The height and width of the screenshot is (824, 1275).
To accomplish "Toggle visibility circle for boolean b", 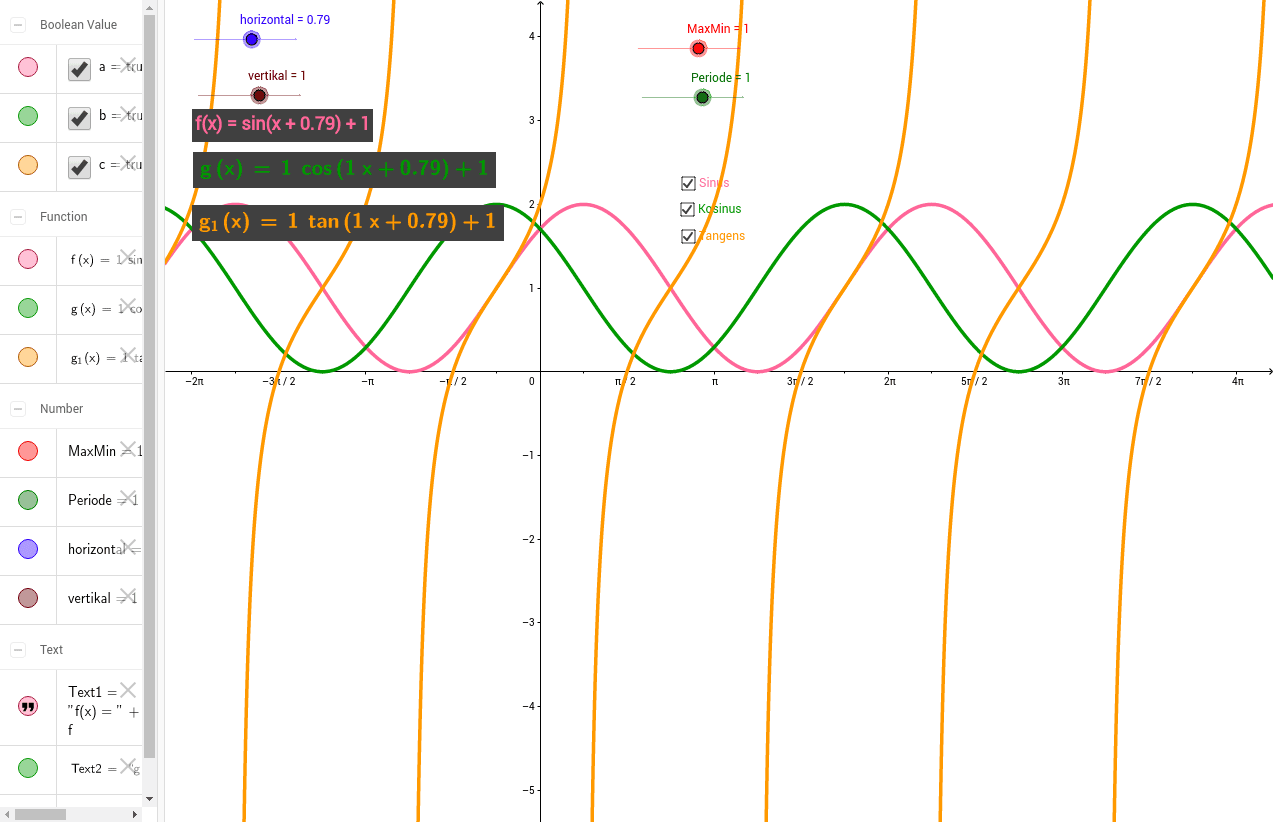I will (x=28, y=117).
